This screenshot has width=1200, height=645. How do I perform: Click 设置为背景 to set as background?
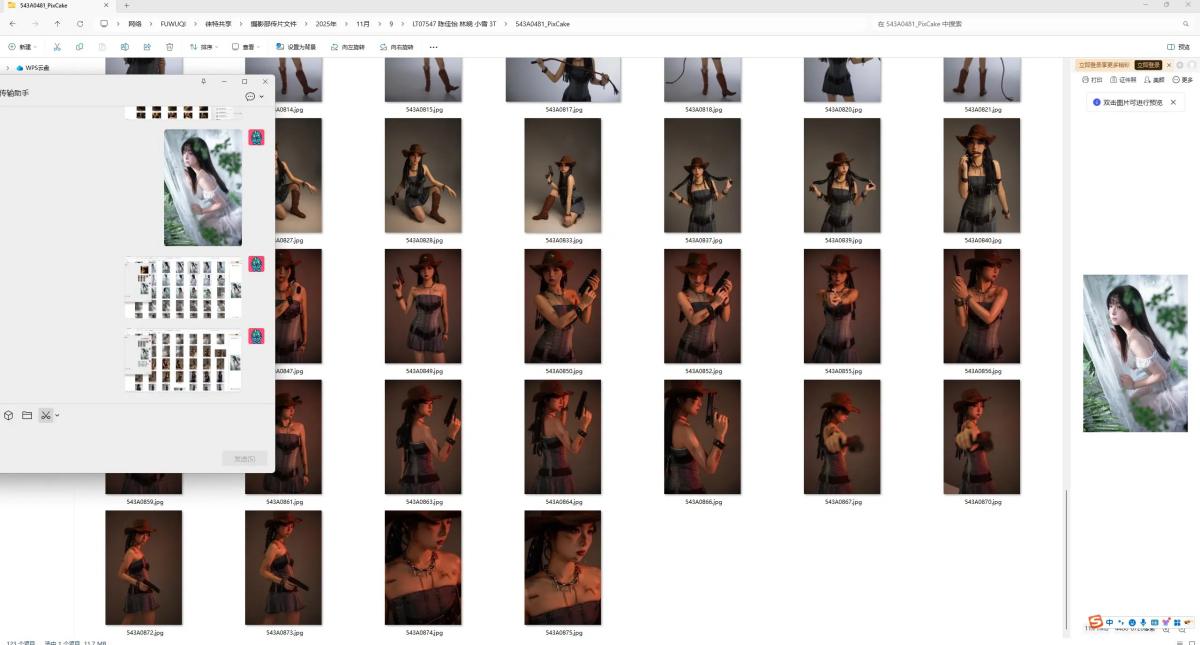tap(296, 47)
